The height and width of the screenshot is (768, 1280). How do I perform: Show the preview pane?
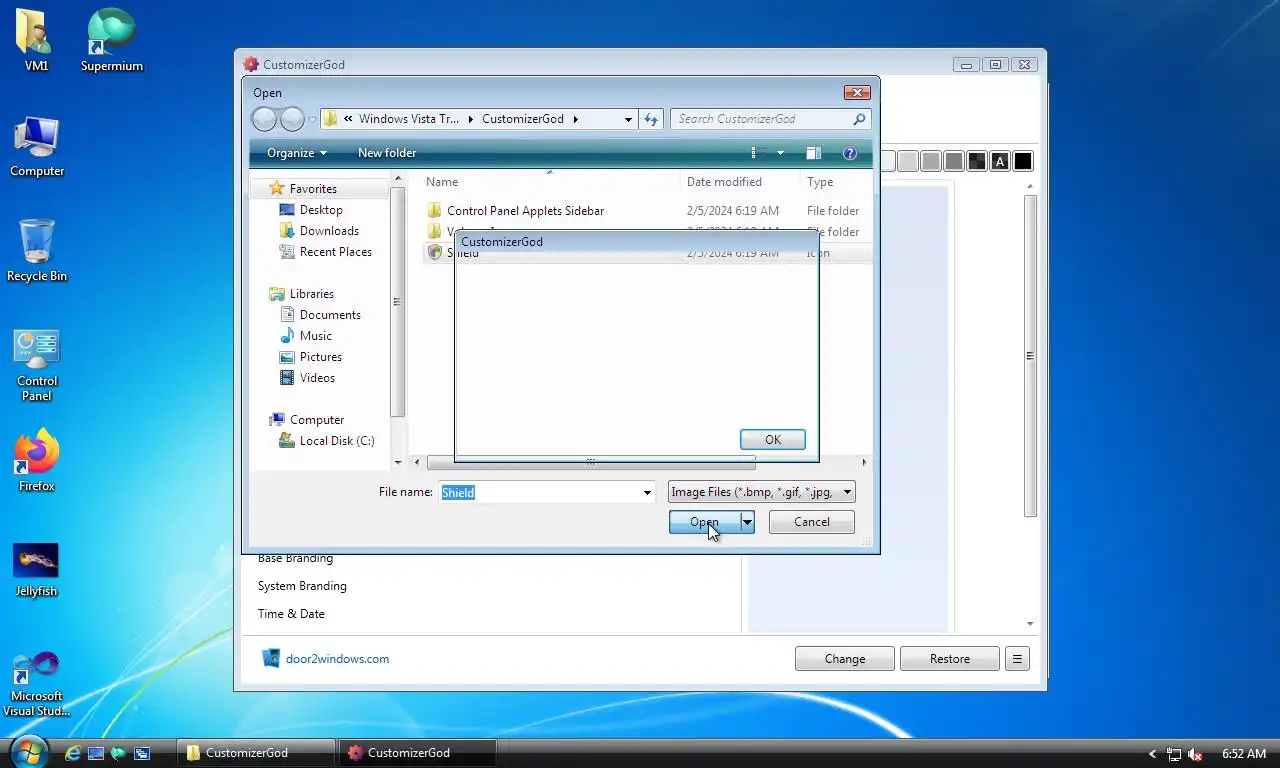click(814, 153)
